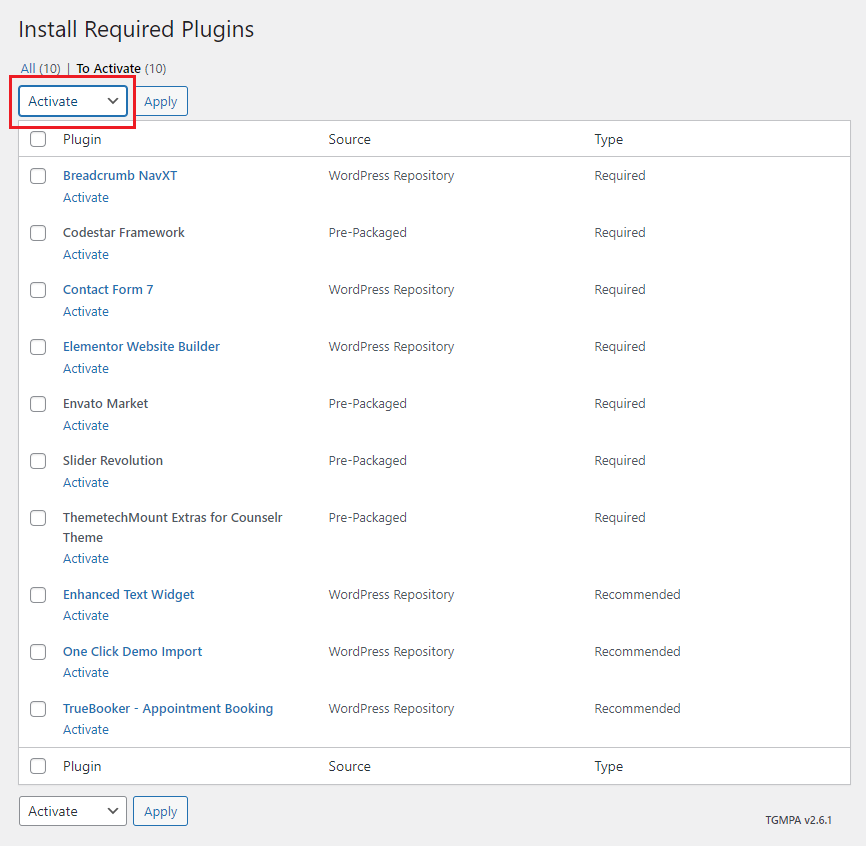Open the Breadcrumb NavXT plugin link

120,176
